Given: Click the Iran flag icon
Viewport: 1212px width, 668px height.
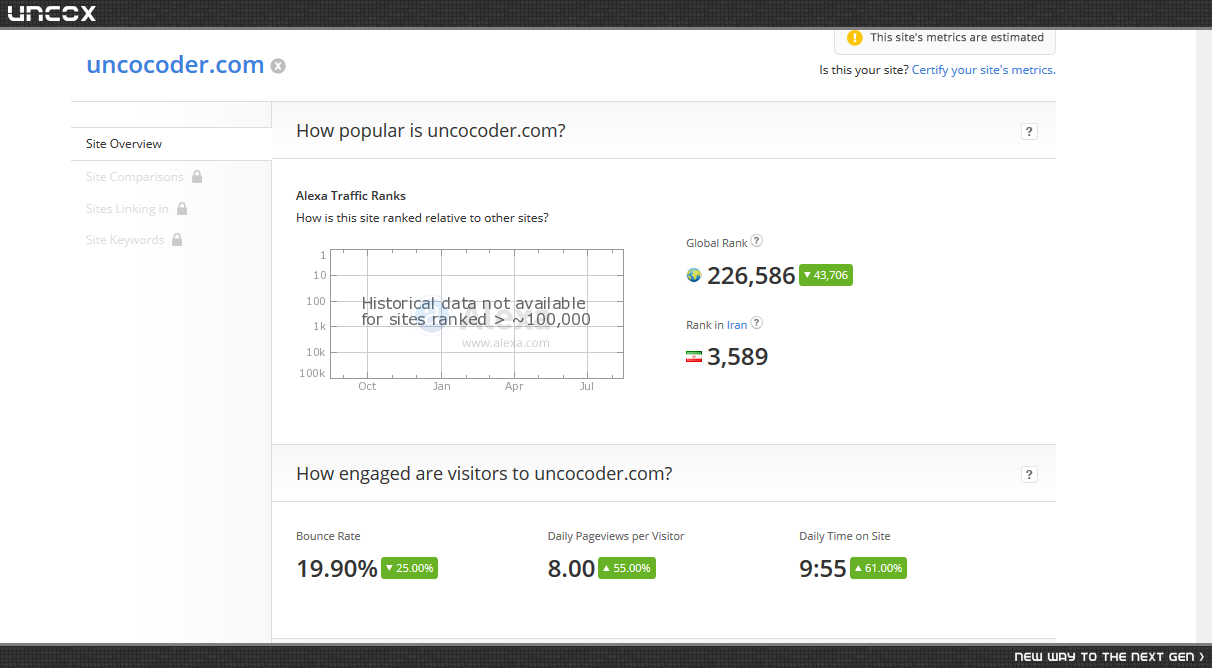Looking at the screenshot, I should click(x=693, y=357).
